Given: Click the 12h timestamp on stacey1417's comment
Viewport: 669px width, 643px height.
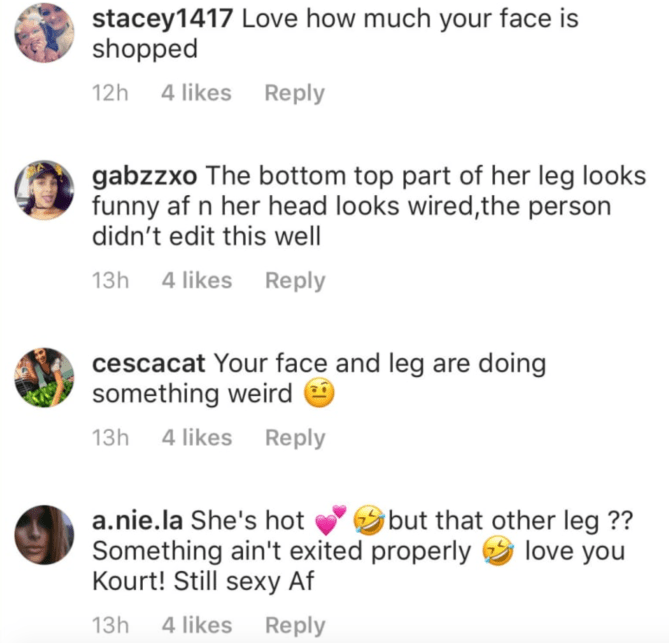Looking at the screenshot, I should (110, 93).
